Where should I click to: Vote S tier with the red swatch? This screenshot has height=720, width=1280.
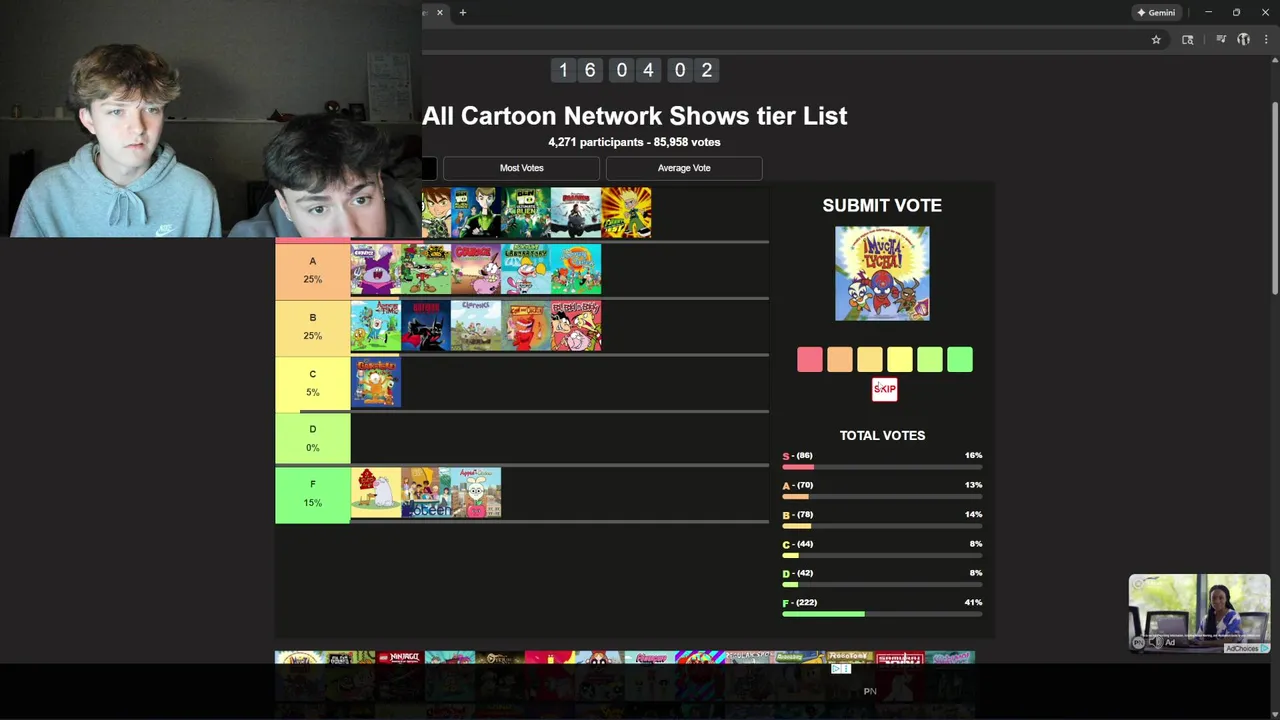coord(810,360)
